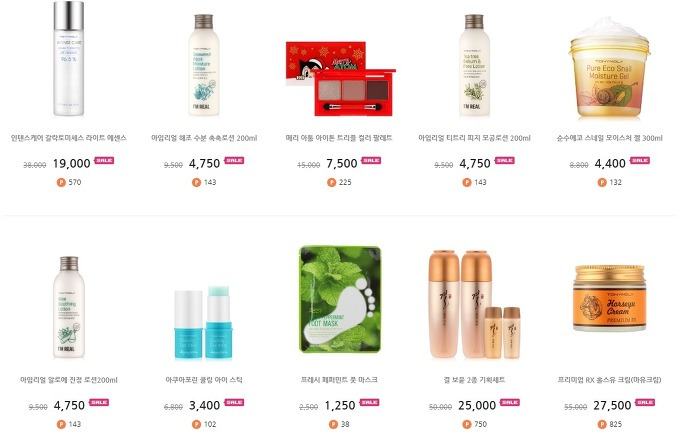
Task: Click the SALE badge next to 7,500 price
Action: point(371,160)
